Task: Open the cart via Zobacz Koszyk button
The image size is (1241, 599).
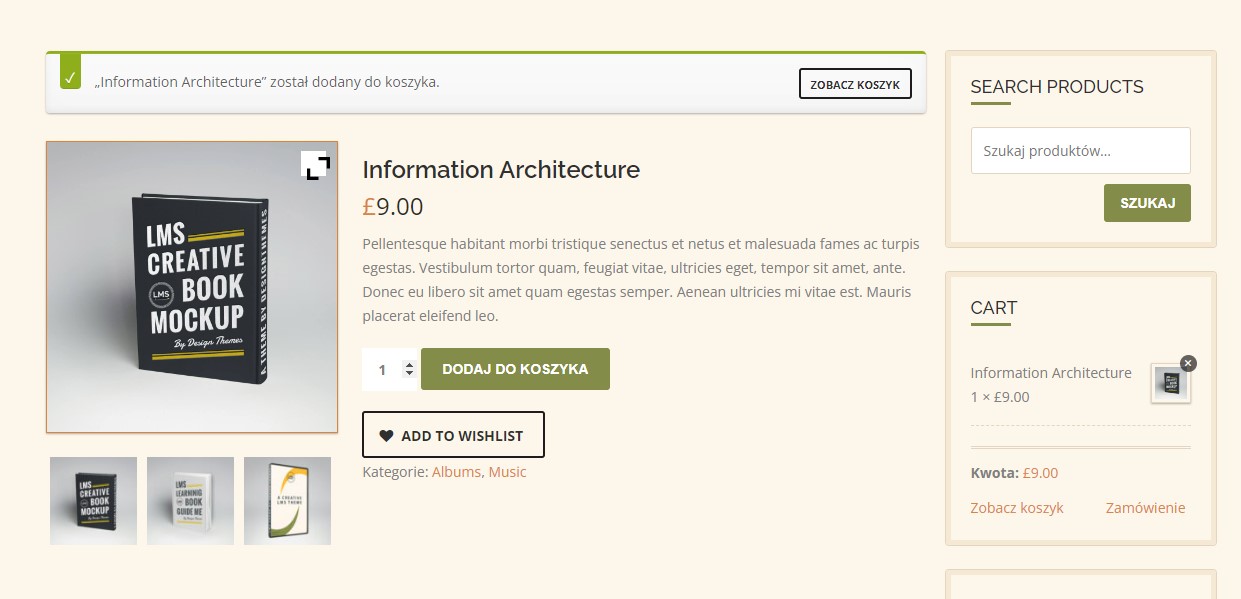Action: (856, 84)
